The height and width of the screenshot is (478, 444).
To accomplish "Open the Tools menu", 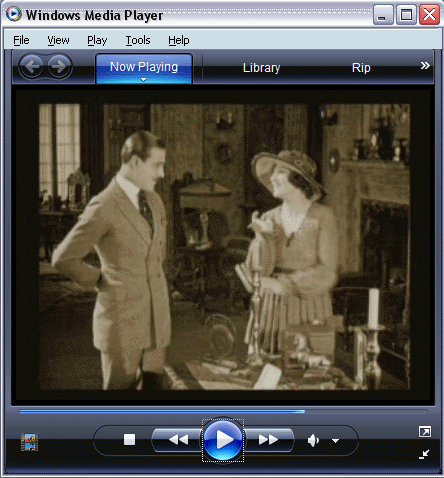I will coord(138,40).
